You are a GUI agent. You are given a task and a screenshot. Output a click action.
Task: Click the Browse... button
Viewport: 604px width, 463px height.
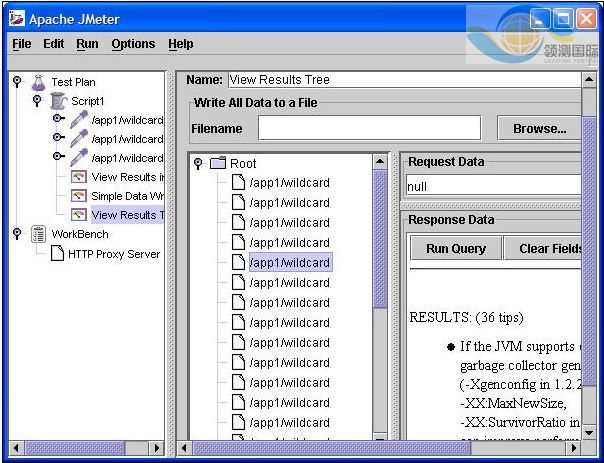[539, 128]
